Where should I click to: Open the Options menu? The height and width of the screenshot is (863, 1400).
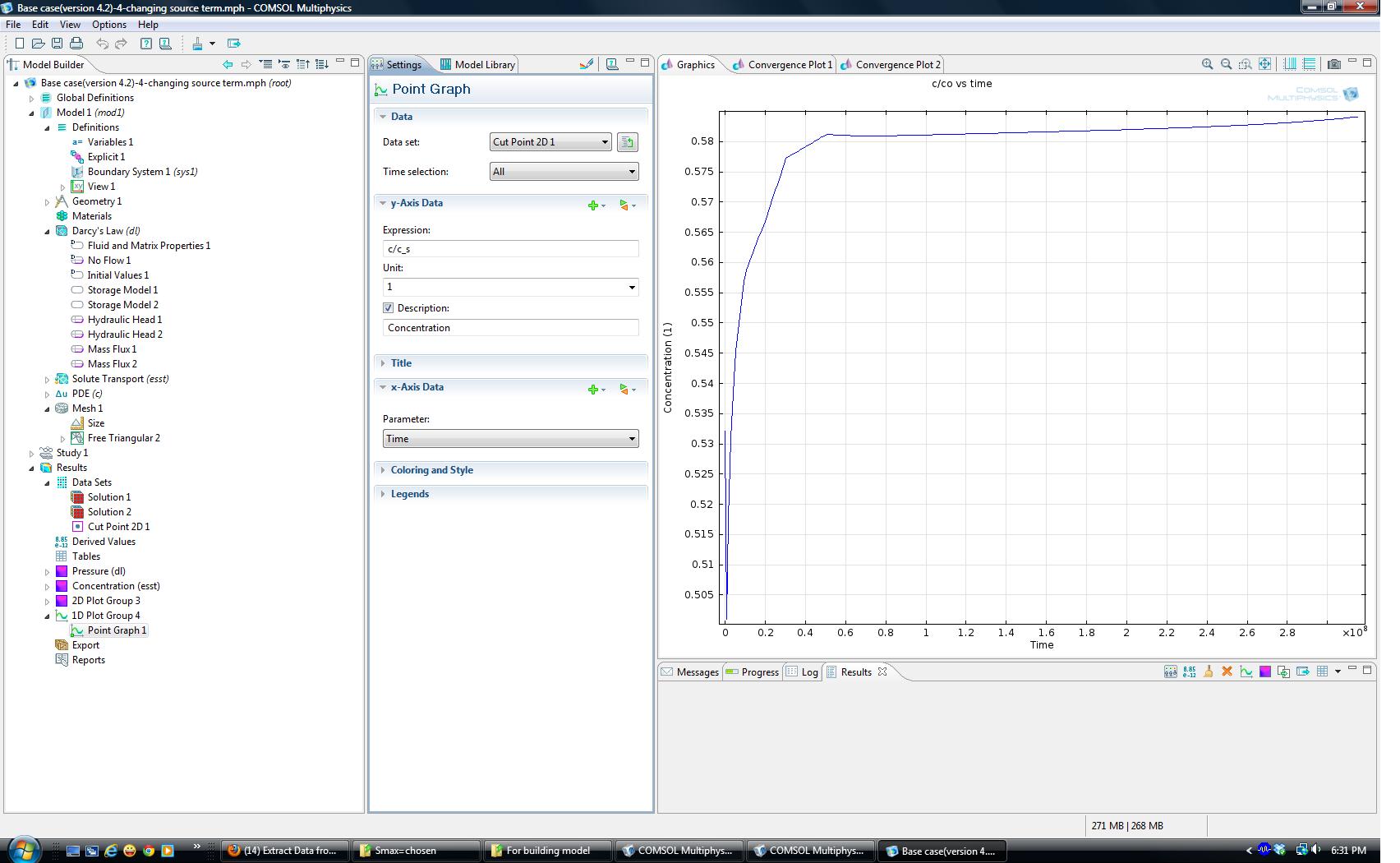(x=108, y=25)
